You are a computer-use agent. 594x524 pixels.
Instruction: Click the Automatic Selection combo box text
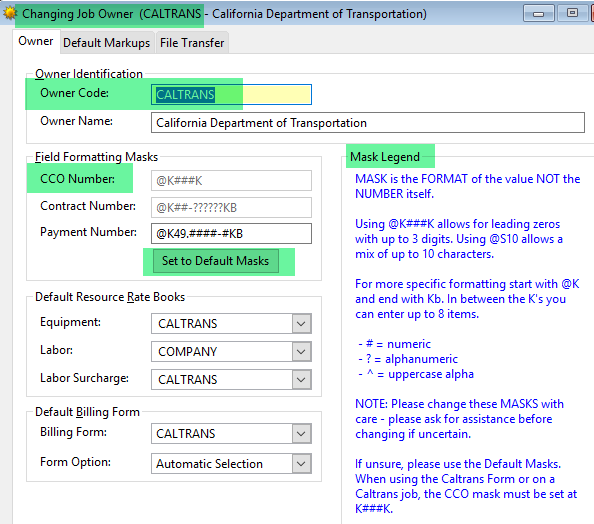(209, 464)
